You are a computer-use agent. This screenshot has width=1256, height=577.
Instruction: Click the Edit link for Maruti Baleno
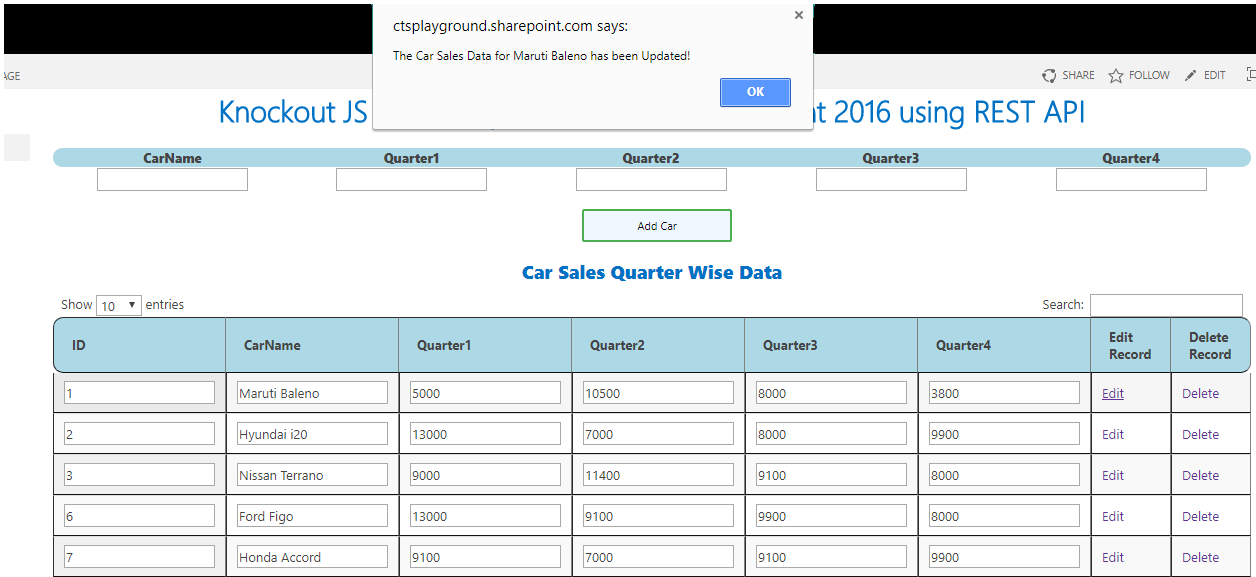1113,393
